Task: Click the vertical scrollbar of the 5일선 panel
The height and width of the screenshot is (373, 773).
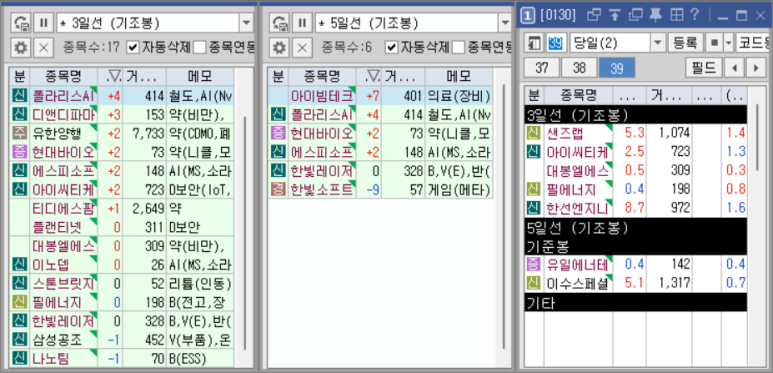Action: (503, 217)
